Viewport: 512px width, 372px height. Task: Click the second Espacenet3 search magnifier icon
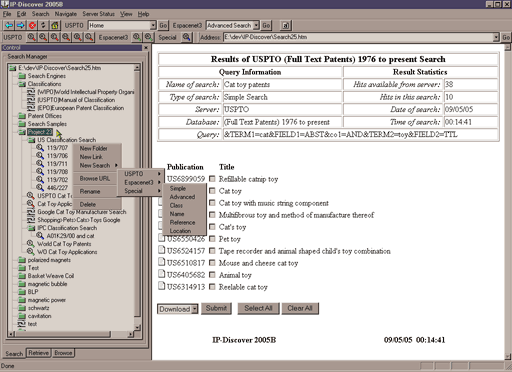point(148,37)
